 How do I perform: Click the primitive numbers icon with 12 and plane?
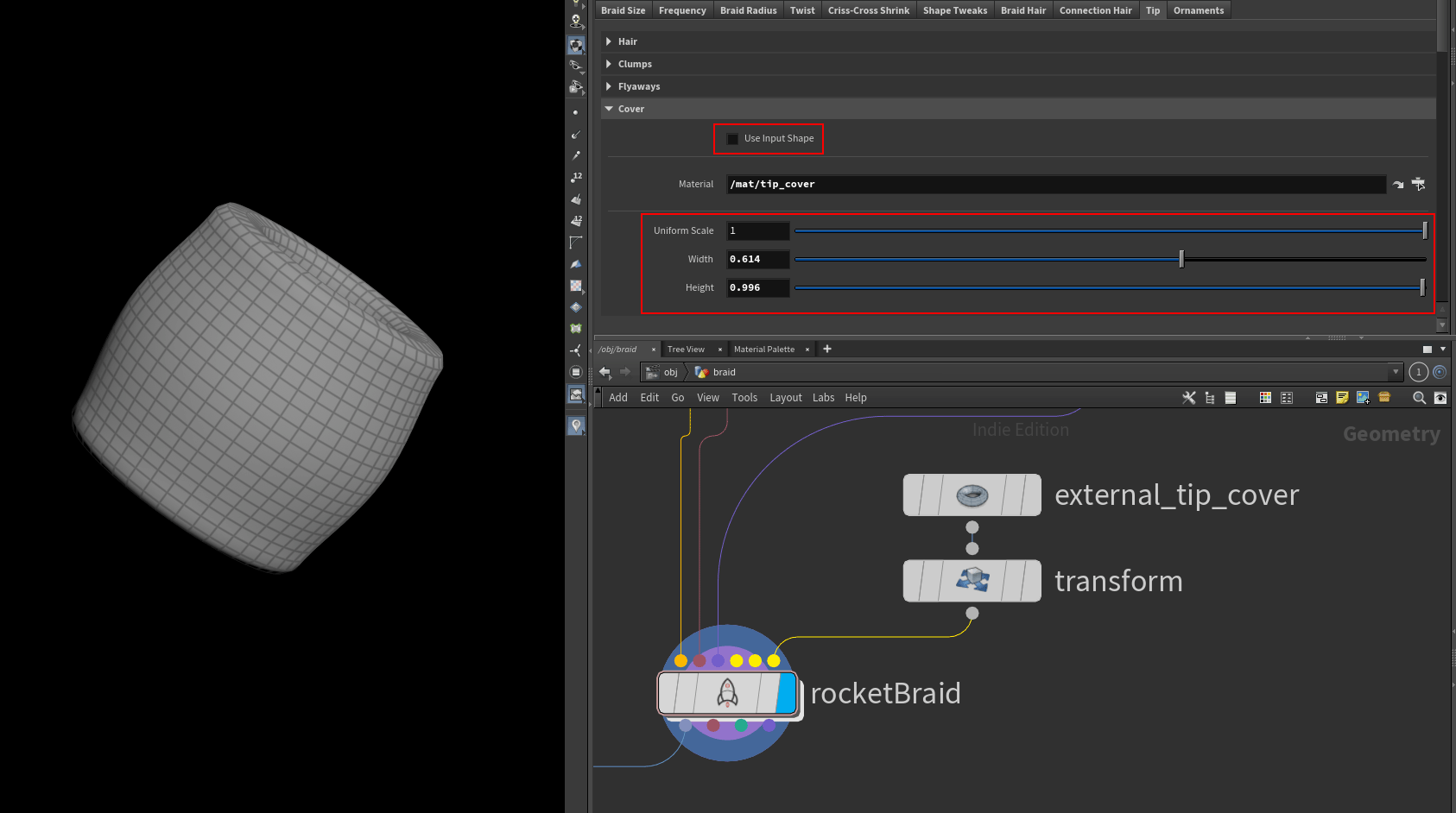[x=576, y=221]
